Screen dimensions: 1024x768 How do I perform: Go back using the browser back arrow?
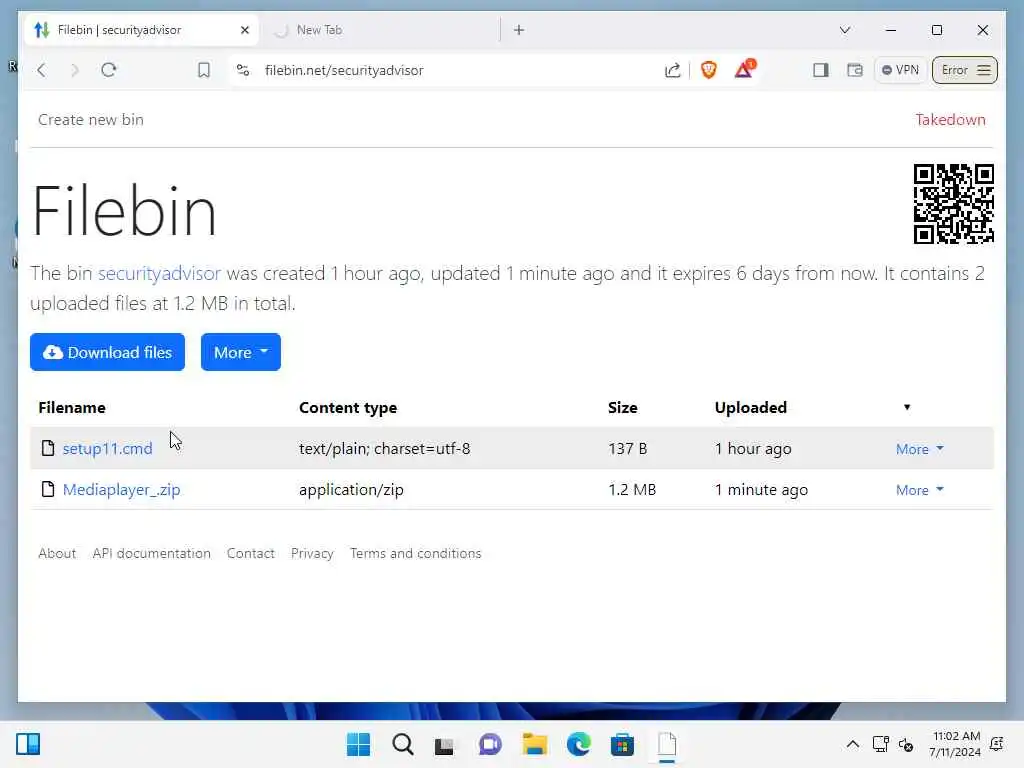pos(42,70)
